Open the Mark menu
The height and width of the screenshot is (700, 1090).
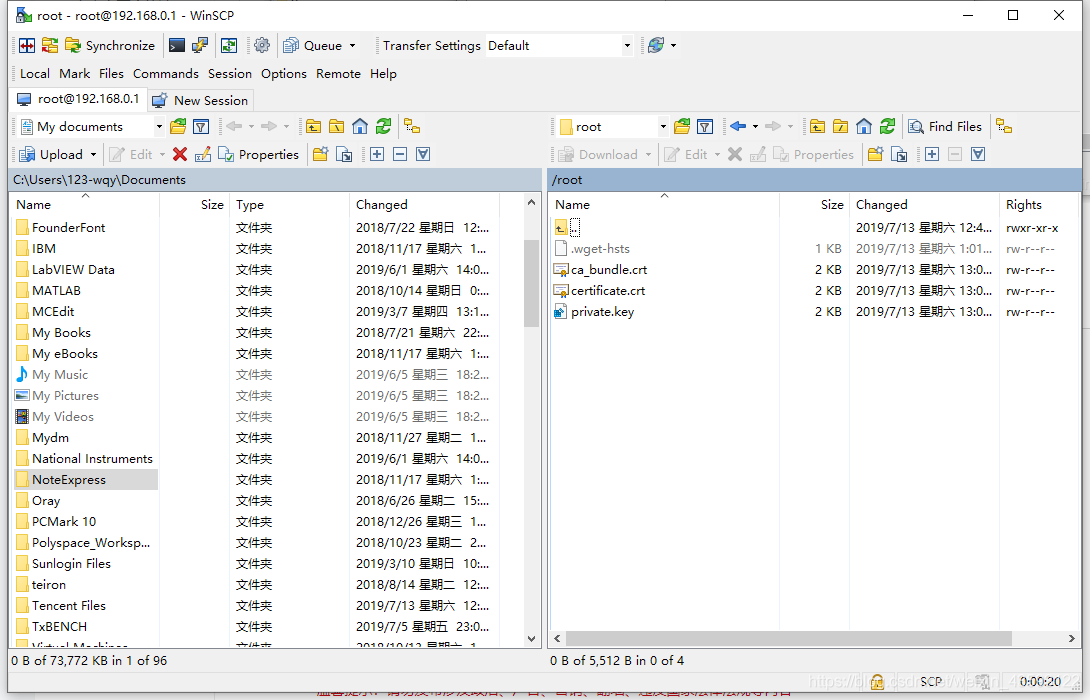point(74,74)
